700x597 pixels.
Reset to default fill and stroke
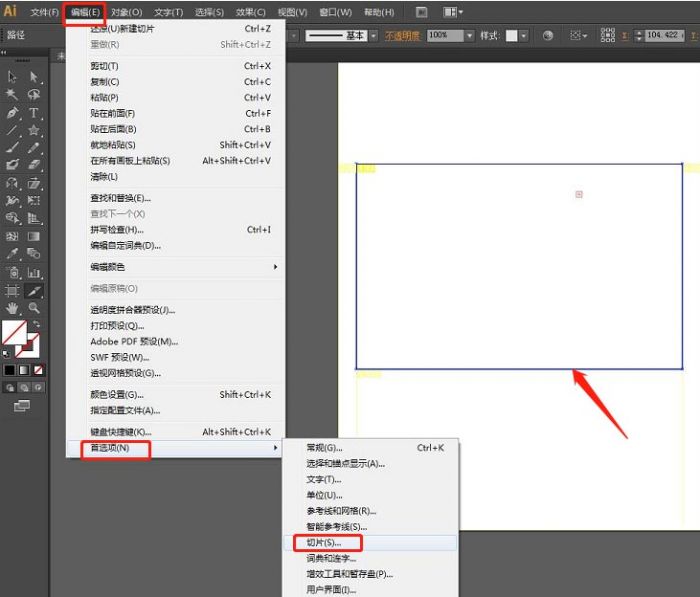[x=6, y=354]
